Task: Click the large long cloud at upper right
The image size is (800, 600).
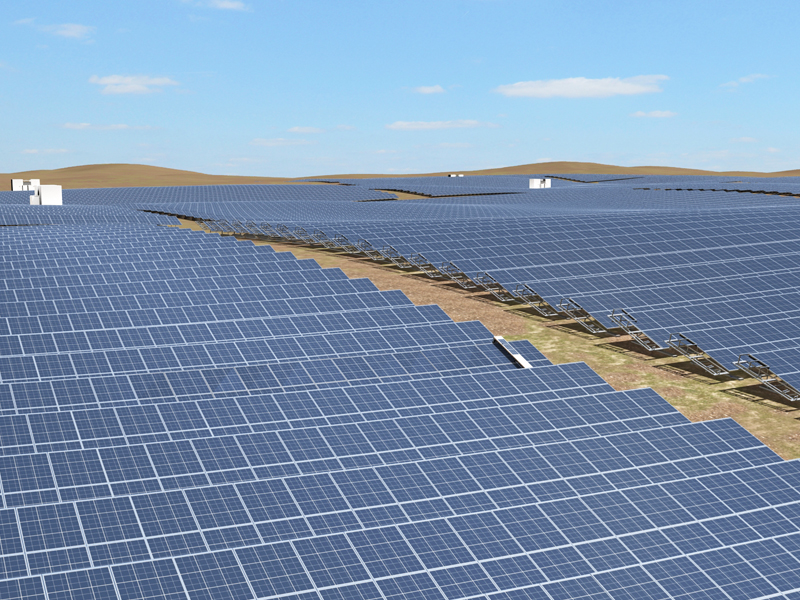Action: coord(582,87)
